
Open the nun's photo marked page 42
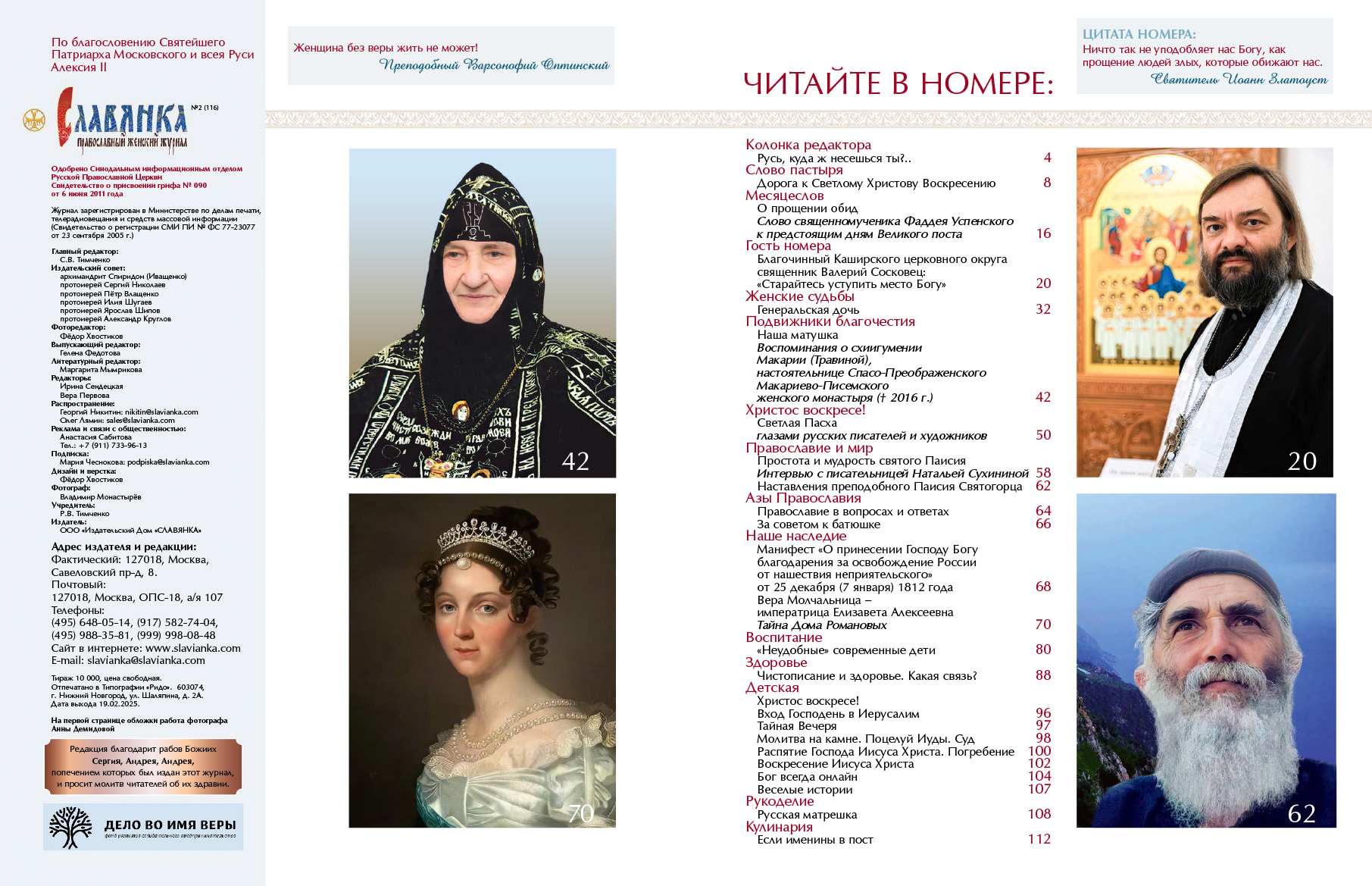483,313
